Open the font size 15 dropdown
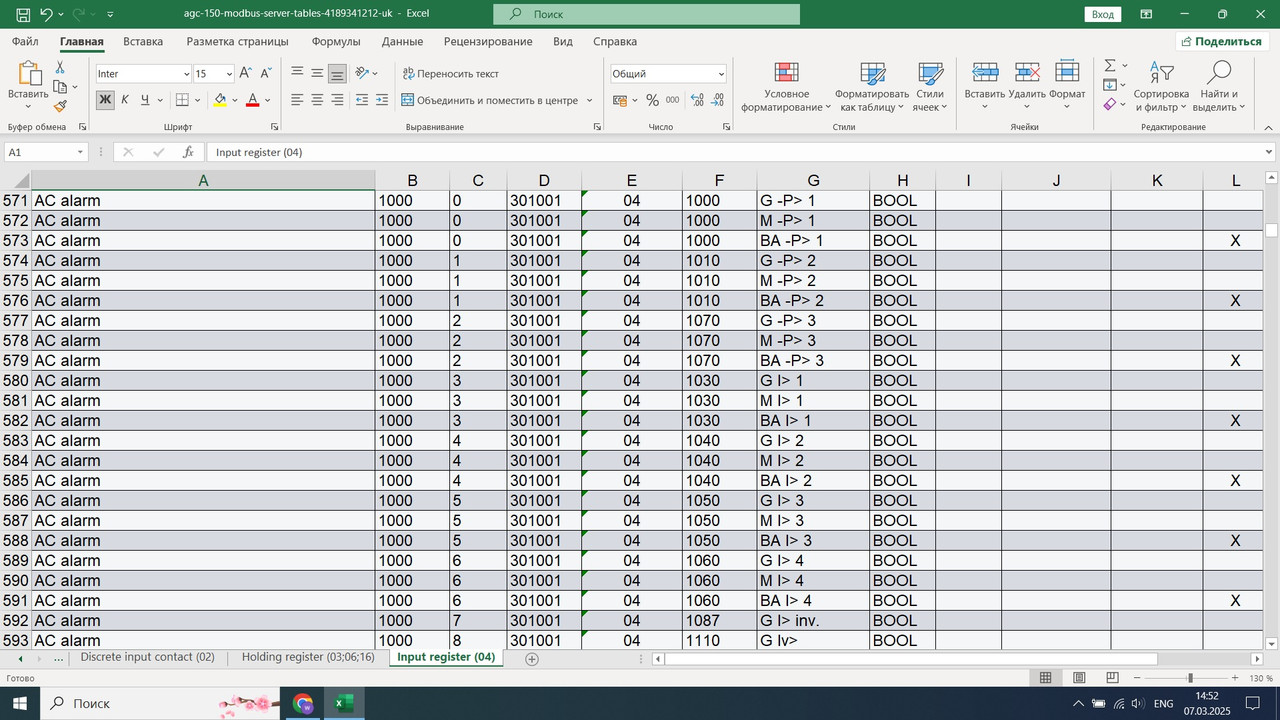 pyautogui.click(x=229, y=74)
